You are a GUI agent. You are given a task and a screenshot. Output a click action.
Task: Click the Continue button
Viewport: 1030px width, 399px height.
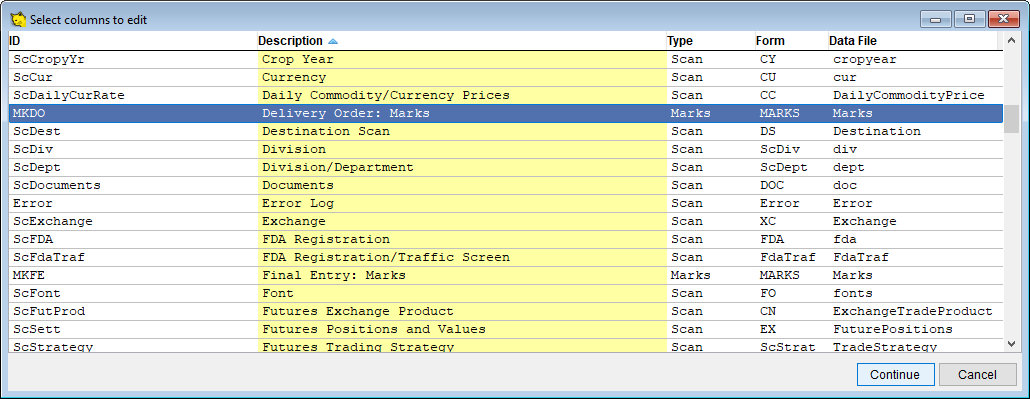pyautogui.click(x=895, y=375)
